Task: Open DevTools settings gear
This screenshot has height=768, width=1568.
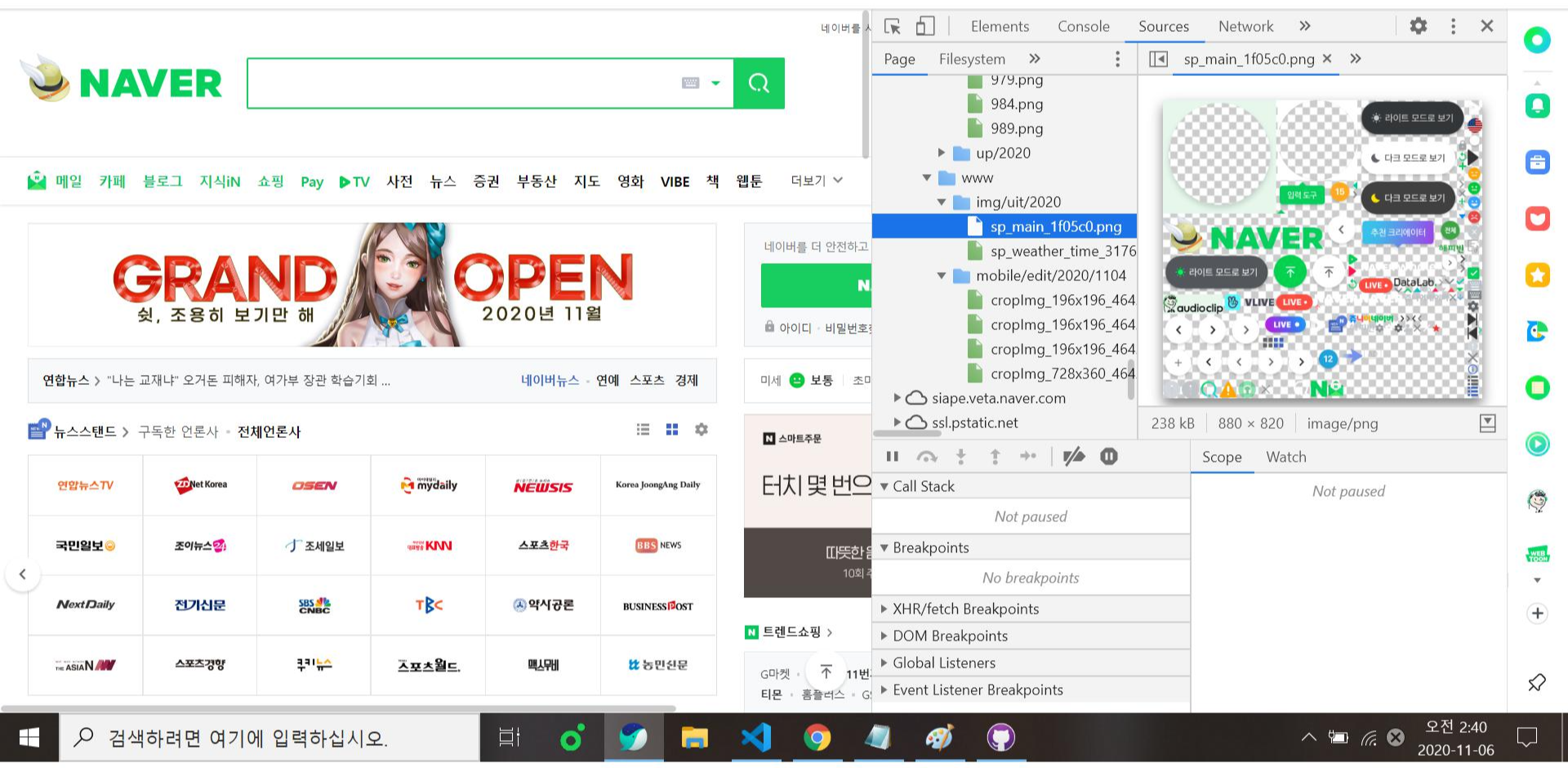Action: tap(1419, 26)
